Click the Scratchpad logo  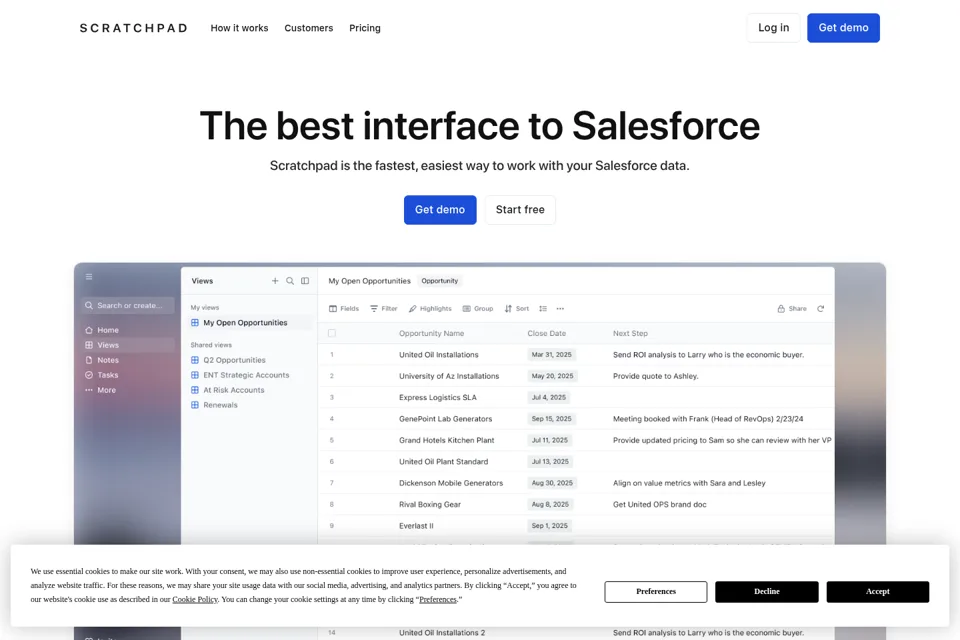pos(133,28)
